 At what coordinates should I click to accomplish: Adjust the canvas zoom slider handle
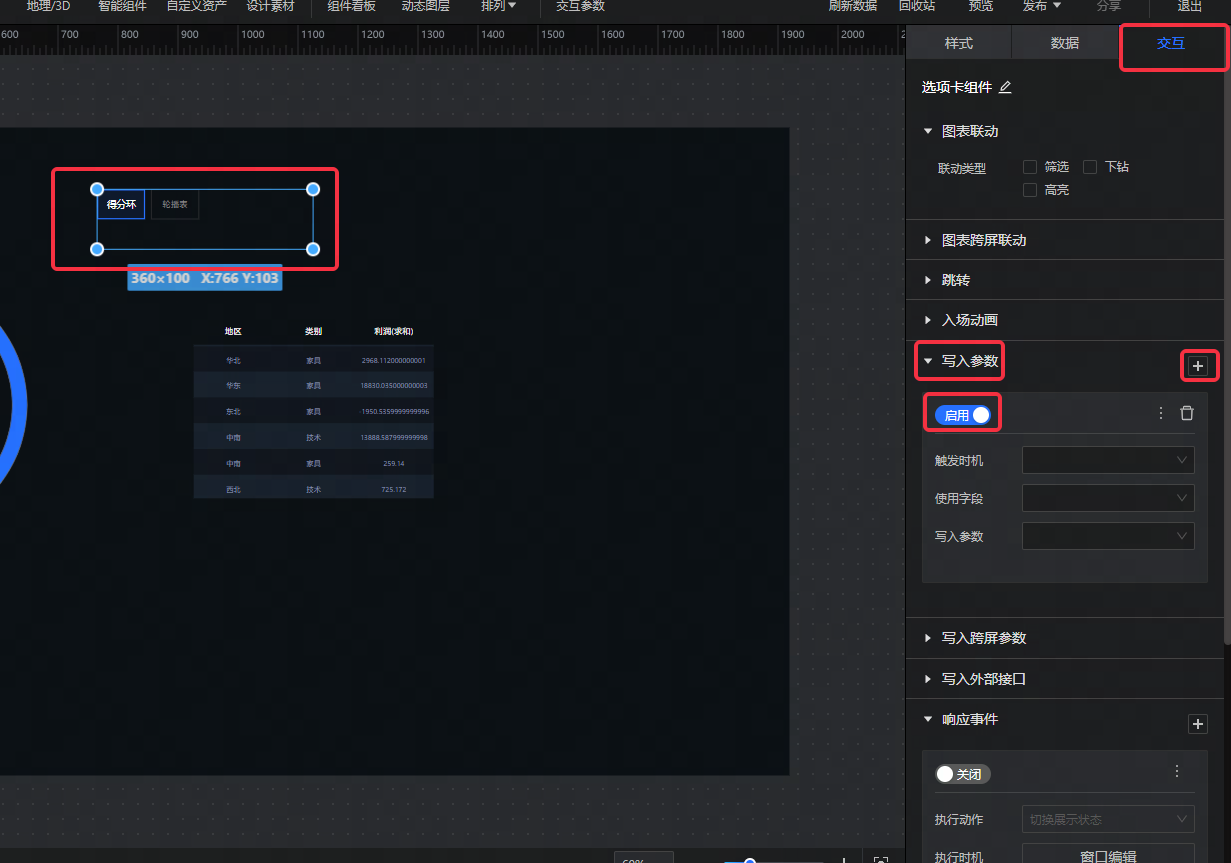(x=749, y=860)
